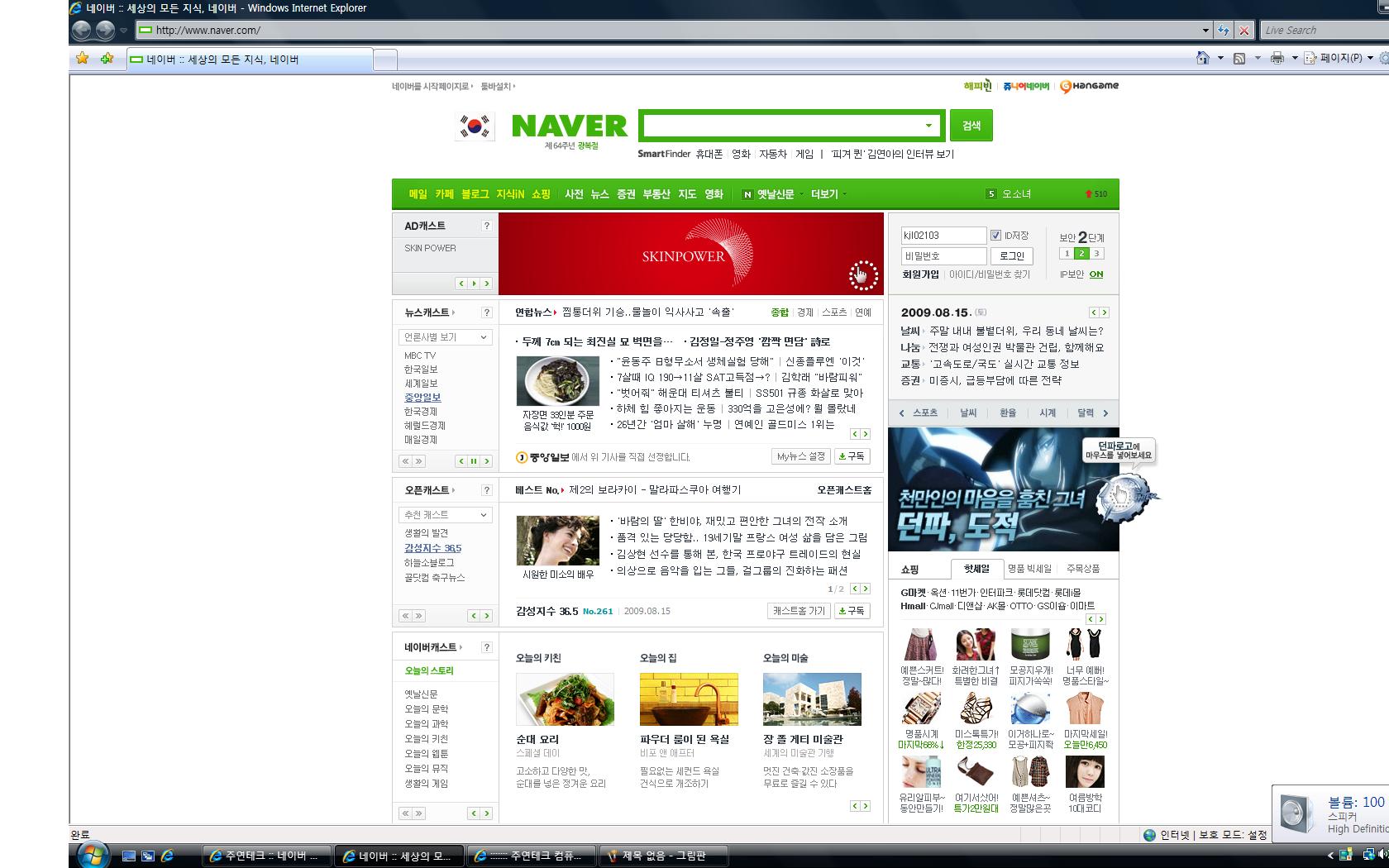1389x868 pixels.
Task: Click the 회원가입 sign-up link
Action: [920, 274]
